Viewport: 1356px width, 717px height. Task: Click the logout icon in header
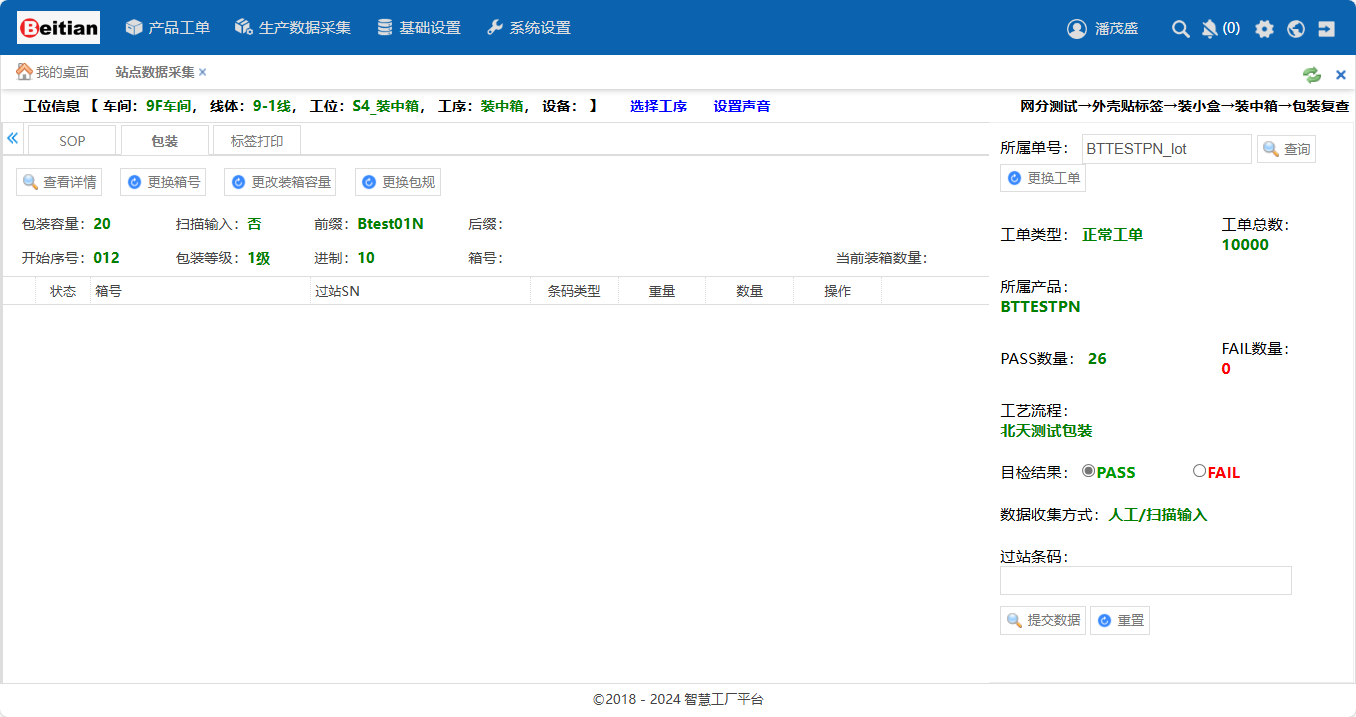1327,29
